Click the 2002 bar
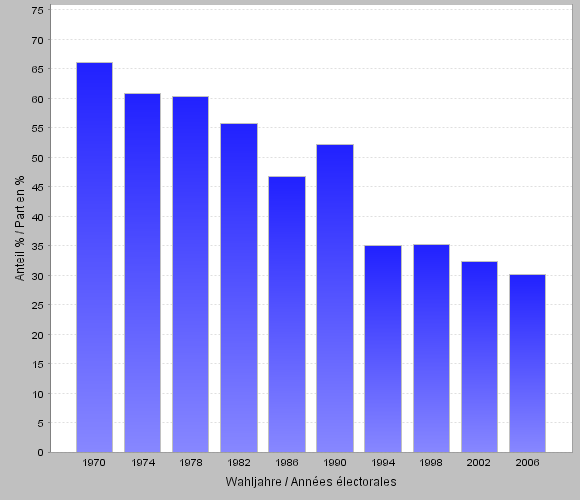 [479, 357]
